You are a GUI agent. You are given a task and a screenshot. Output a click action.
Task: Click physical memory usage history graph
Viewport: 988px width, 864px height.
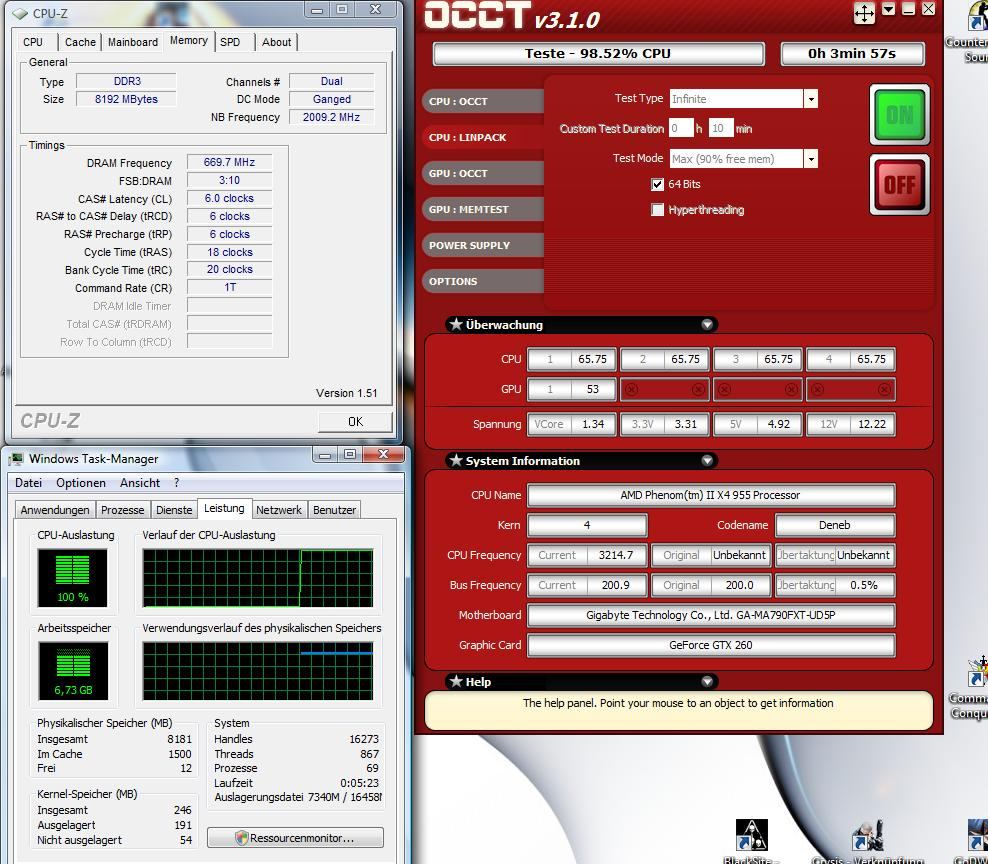click(x=258, y=671)
